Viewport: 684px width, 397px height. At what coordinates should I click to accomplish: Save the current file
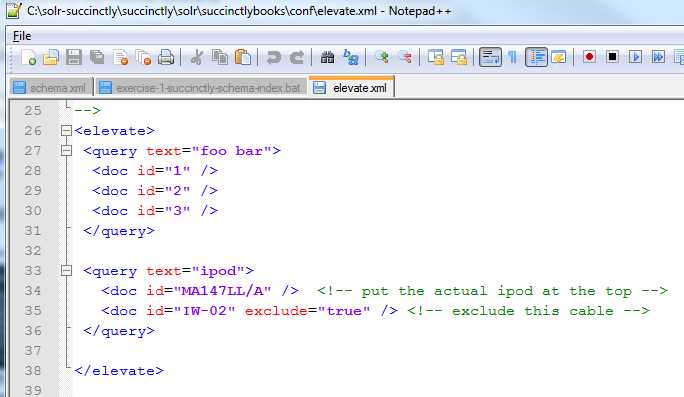point(74,58)
